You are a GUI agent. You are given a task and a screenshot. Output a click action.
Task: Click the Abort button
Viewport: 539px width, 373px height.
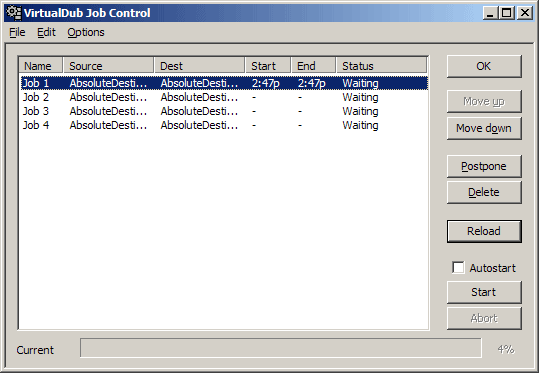(x=484, y=318)
